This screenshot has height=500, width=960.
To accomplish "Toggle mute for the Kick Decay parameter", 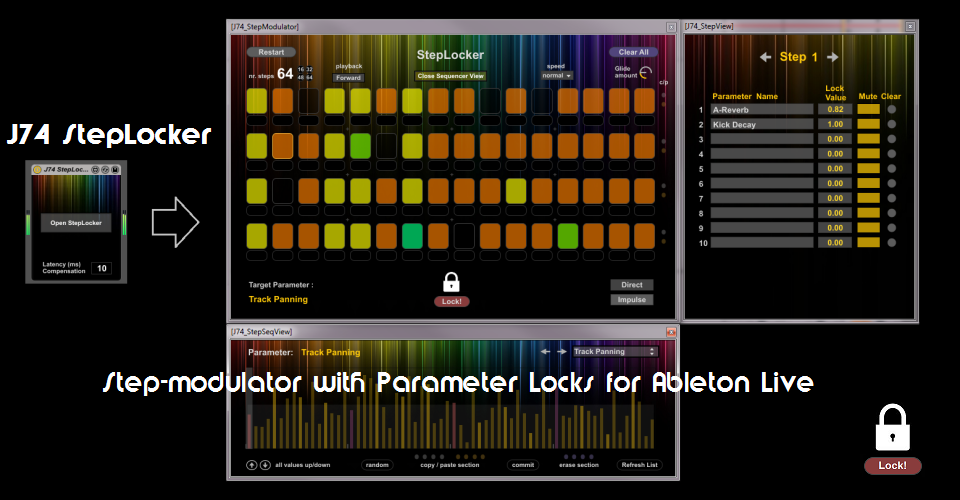I will pos(868,124).
